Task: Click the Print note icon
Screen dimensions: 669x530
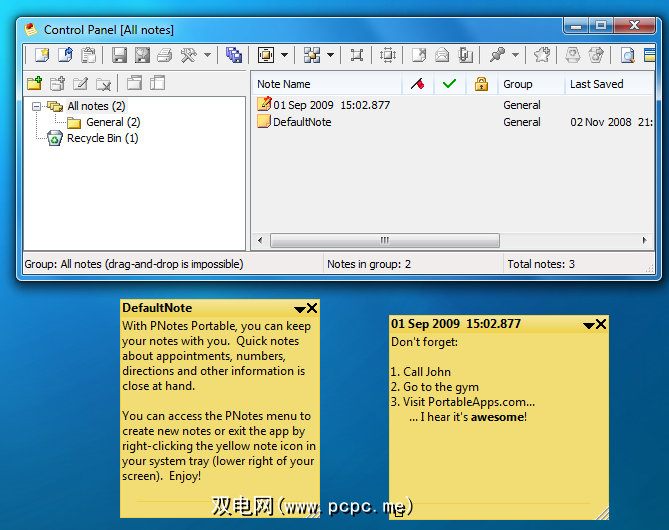Action: 165,55
